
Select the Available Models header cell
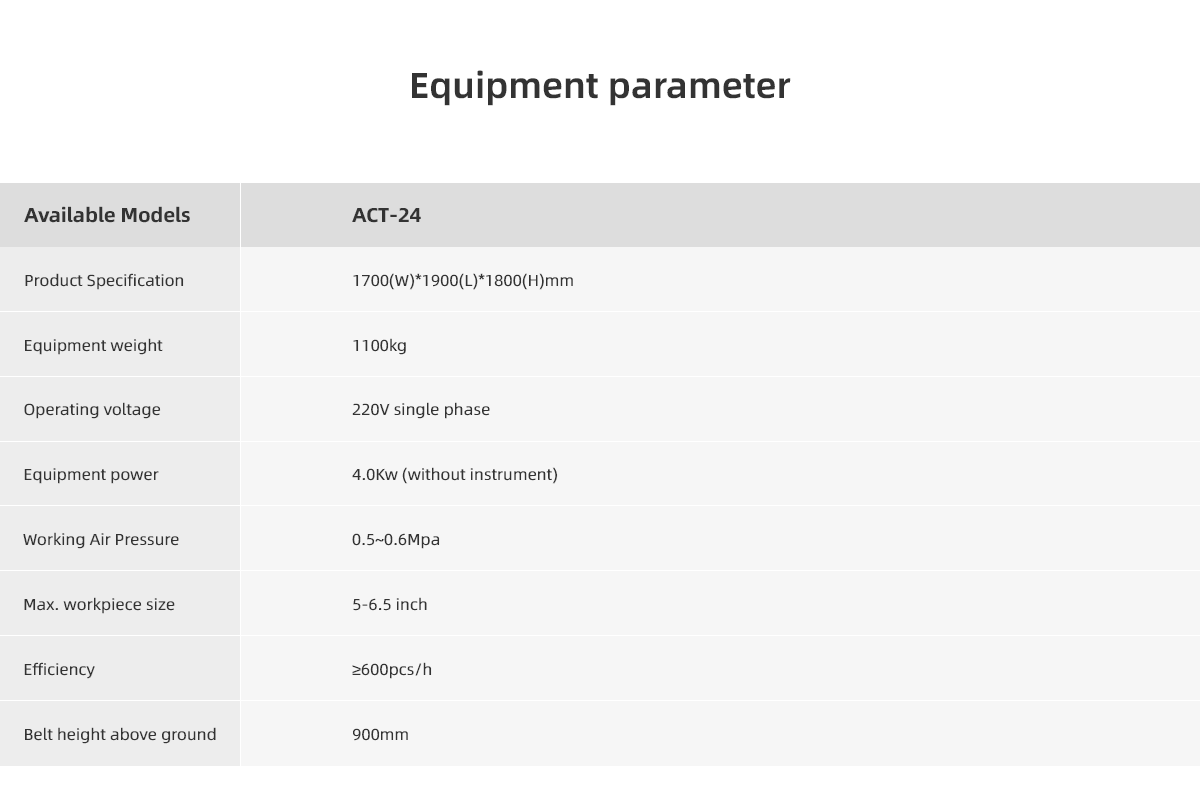[107, 215]
